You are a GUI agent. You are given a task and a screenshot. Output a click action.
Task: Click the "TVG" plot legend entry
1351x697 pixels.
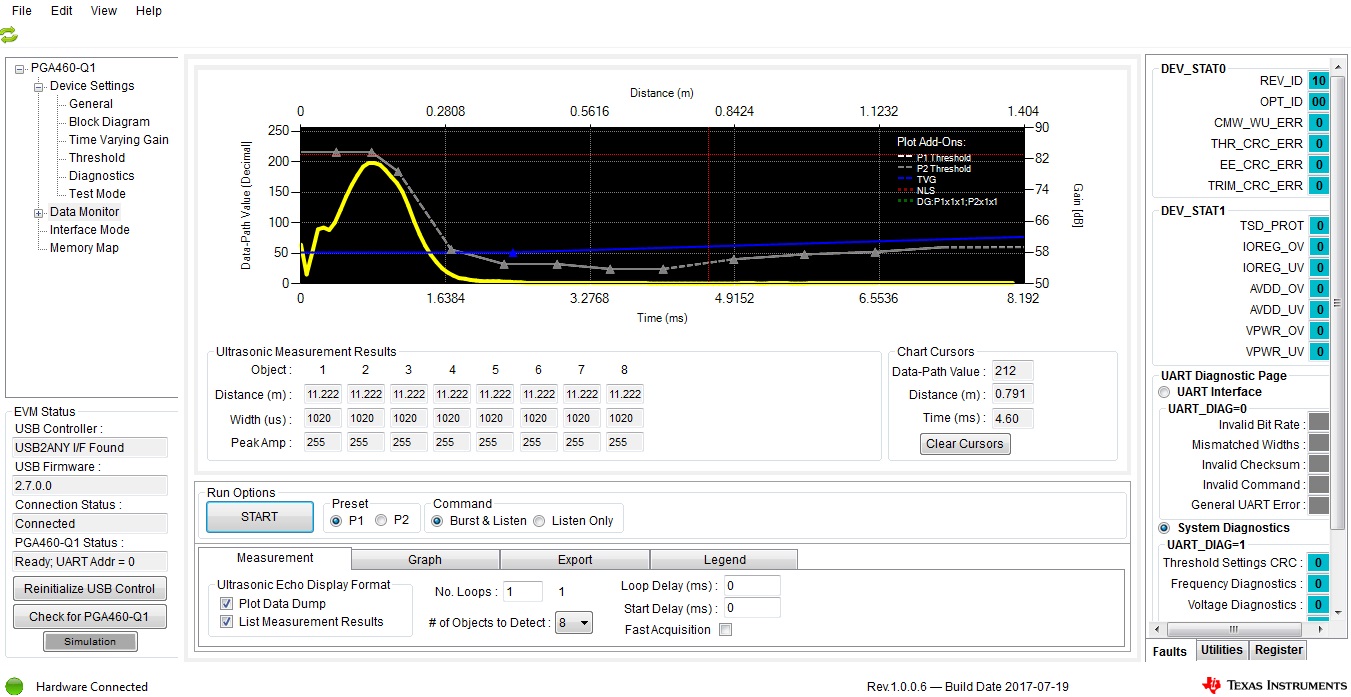925,180
